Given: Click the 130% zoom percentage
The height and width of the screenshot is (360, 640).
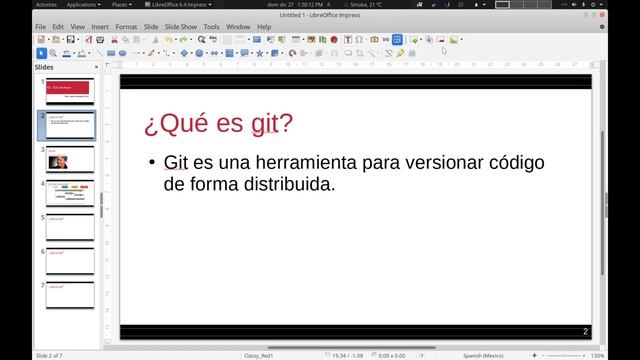Looking at the screenshot, I should coord(598,356).
